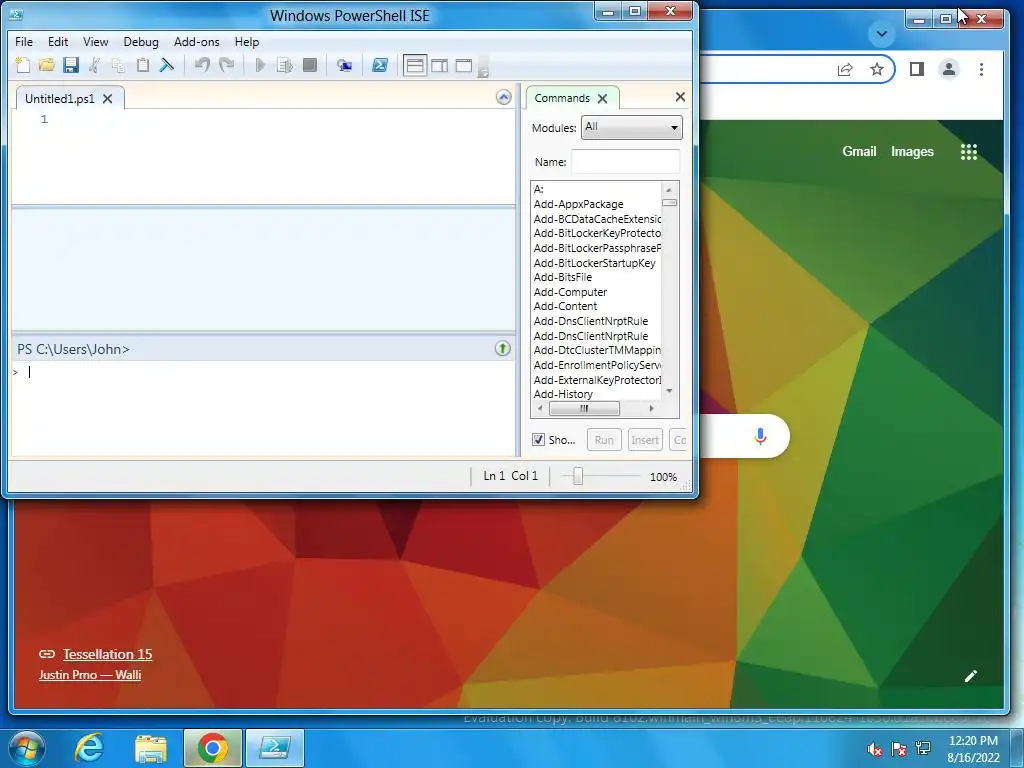Close the Commands add-on pane
This screenshot has height=768, width=1024.
pos(680,97)
